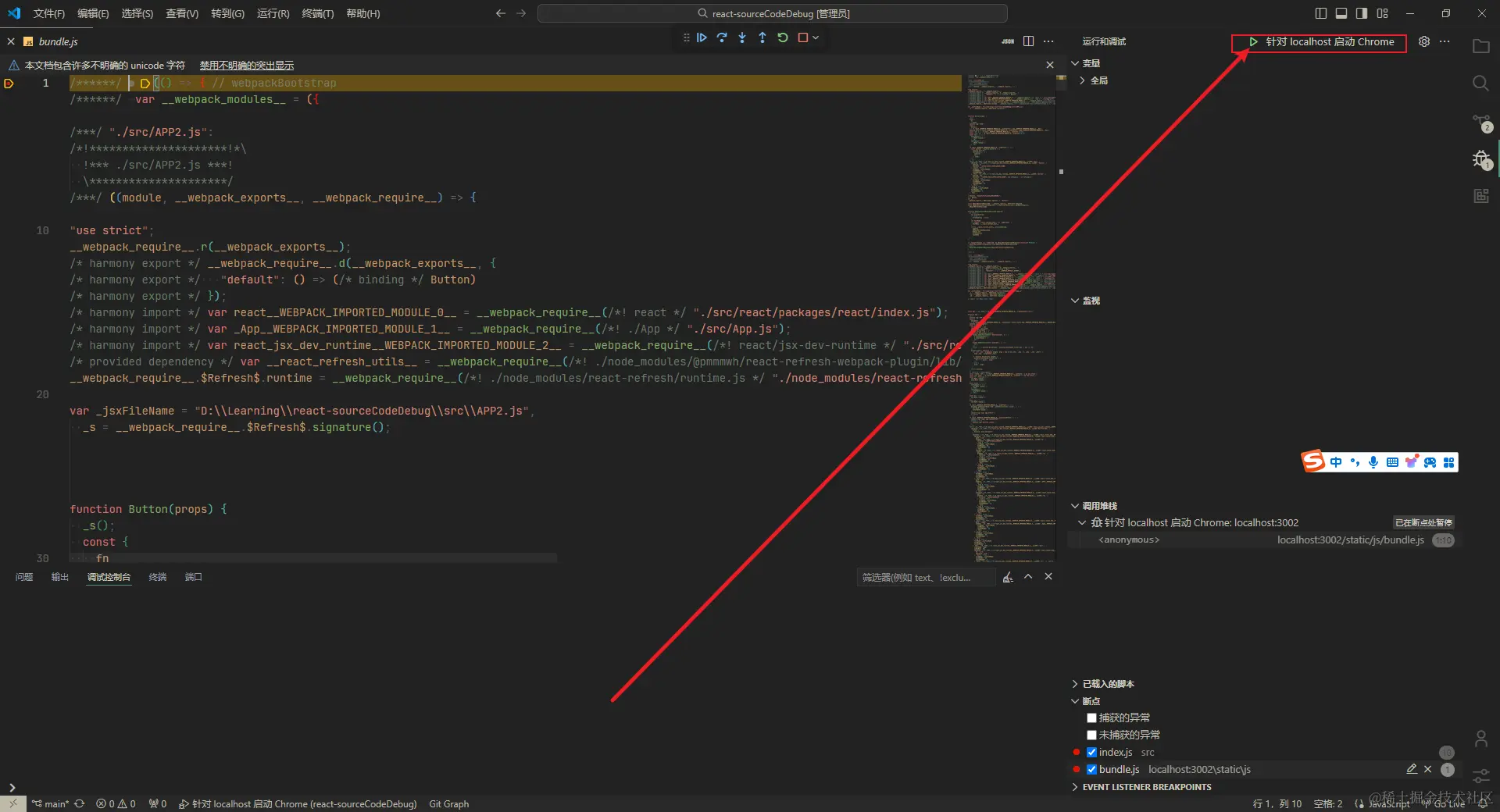Switch to the 输出 Output tab
Screen dimensions: 1500x812
coord(60,577)
